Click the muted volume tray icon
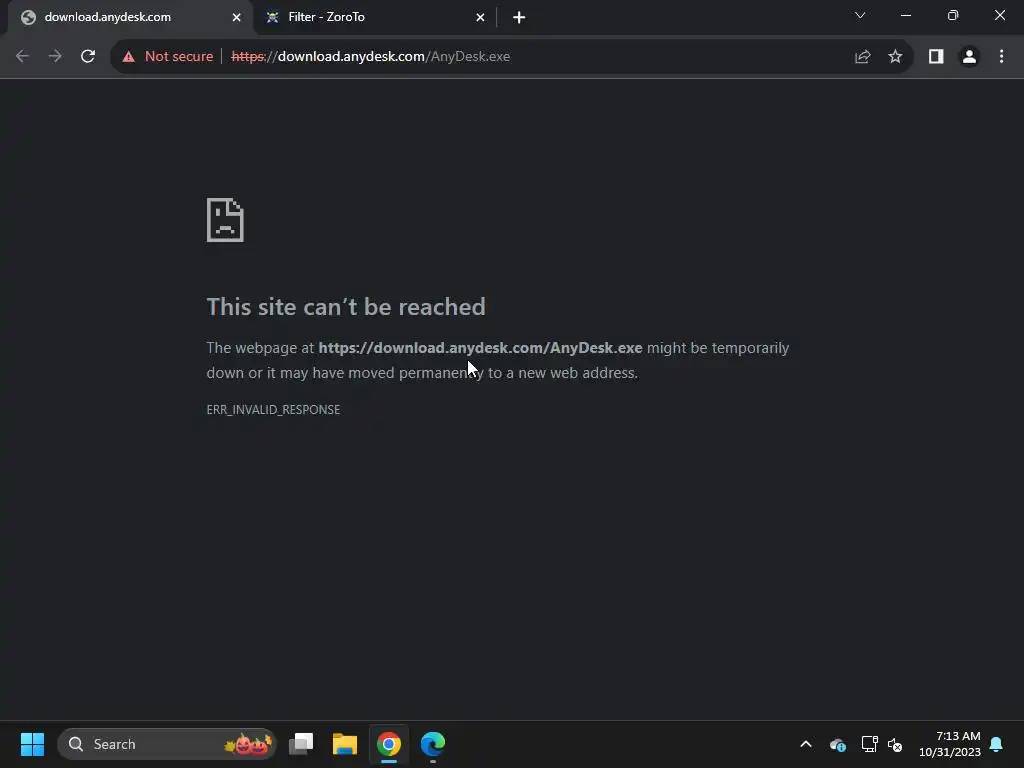Screen dimensions: 1024x768 pos(895,744)
